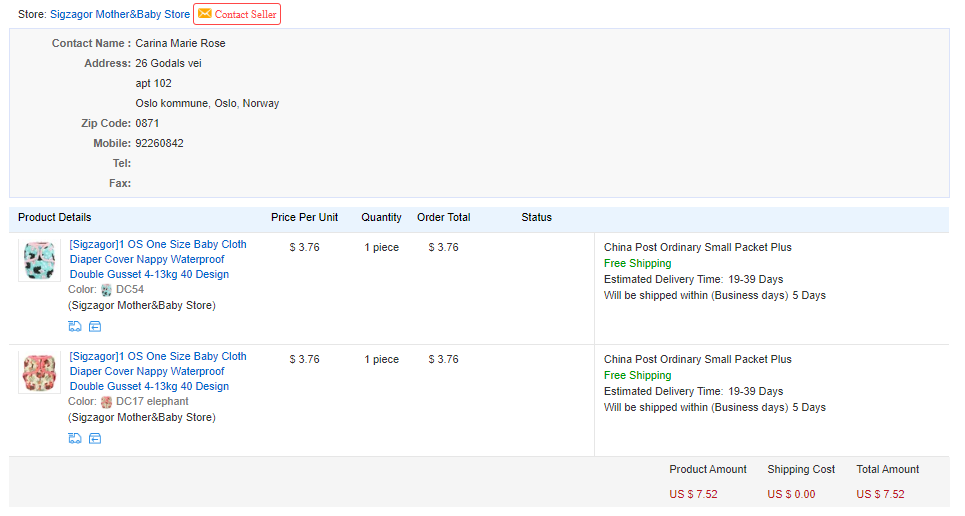Click the DC17 elephant diaper product thumbnail
The height and width of the screenshot is (516, 965).
[x=39, y=372]
